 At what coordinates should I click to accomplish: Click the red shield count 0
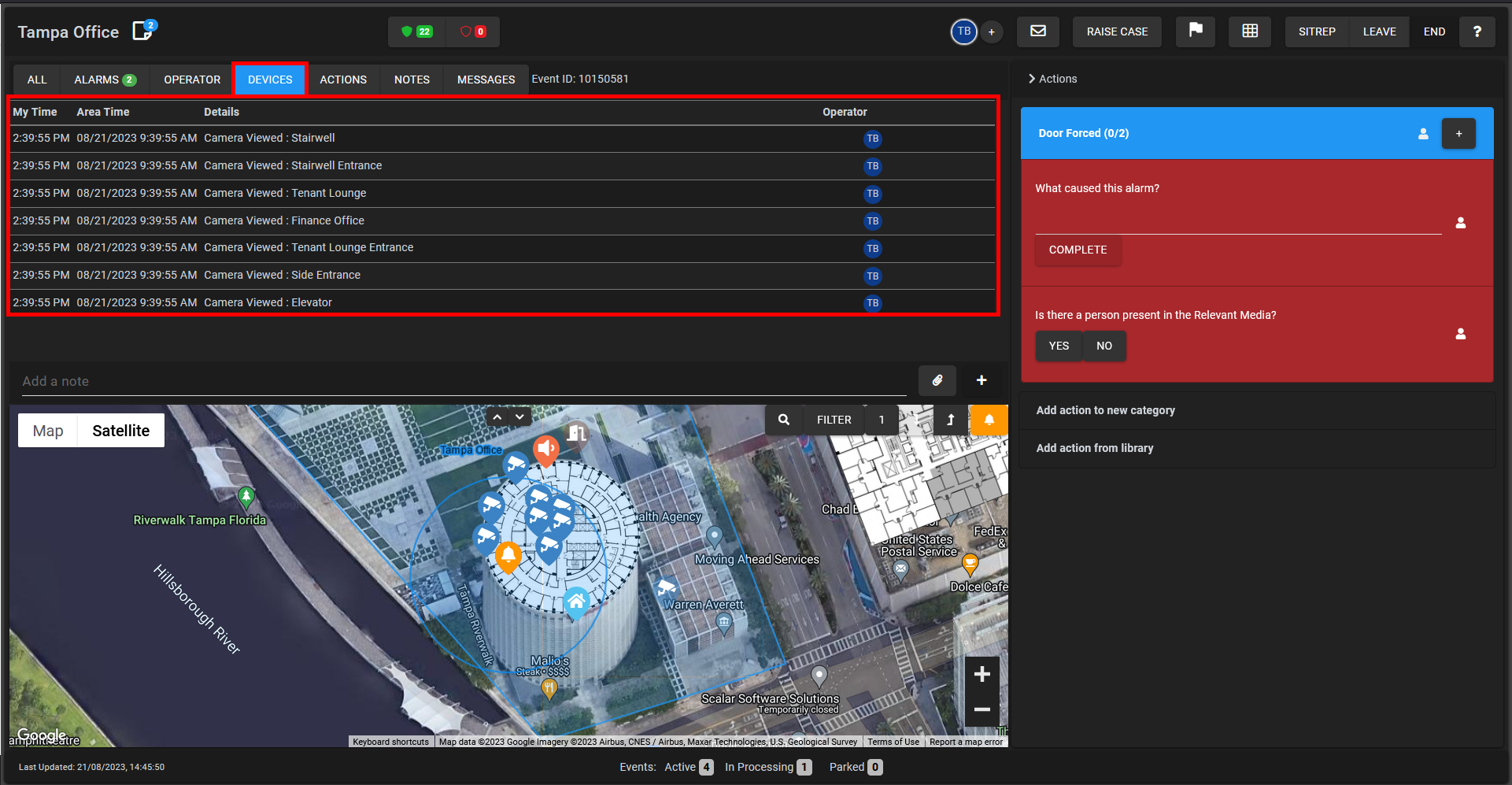tap(472, 31)
